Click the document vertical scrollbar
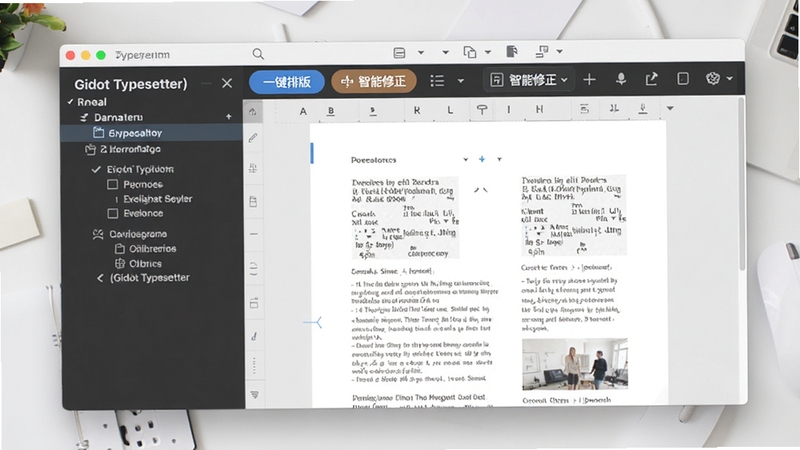The width and height of the screenshot is (800, 450). tap(741, 184)
